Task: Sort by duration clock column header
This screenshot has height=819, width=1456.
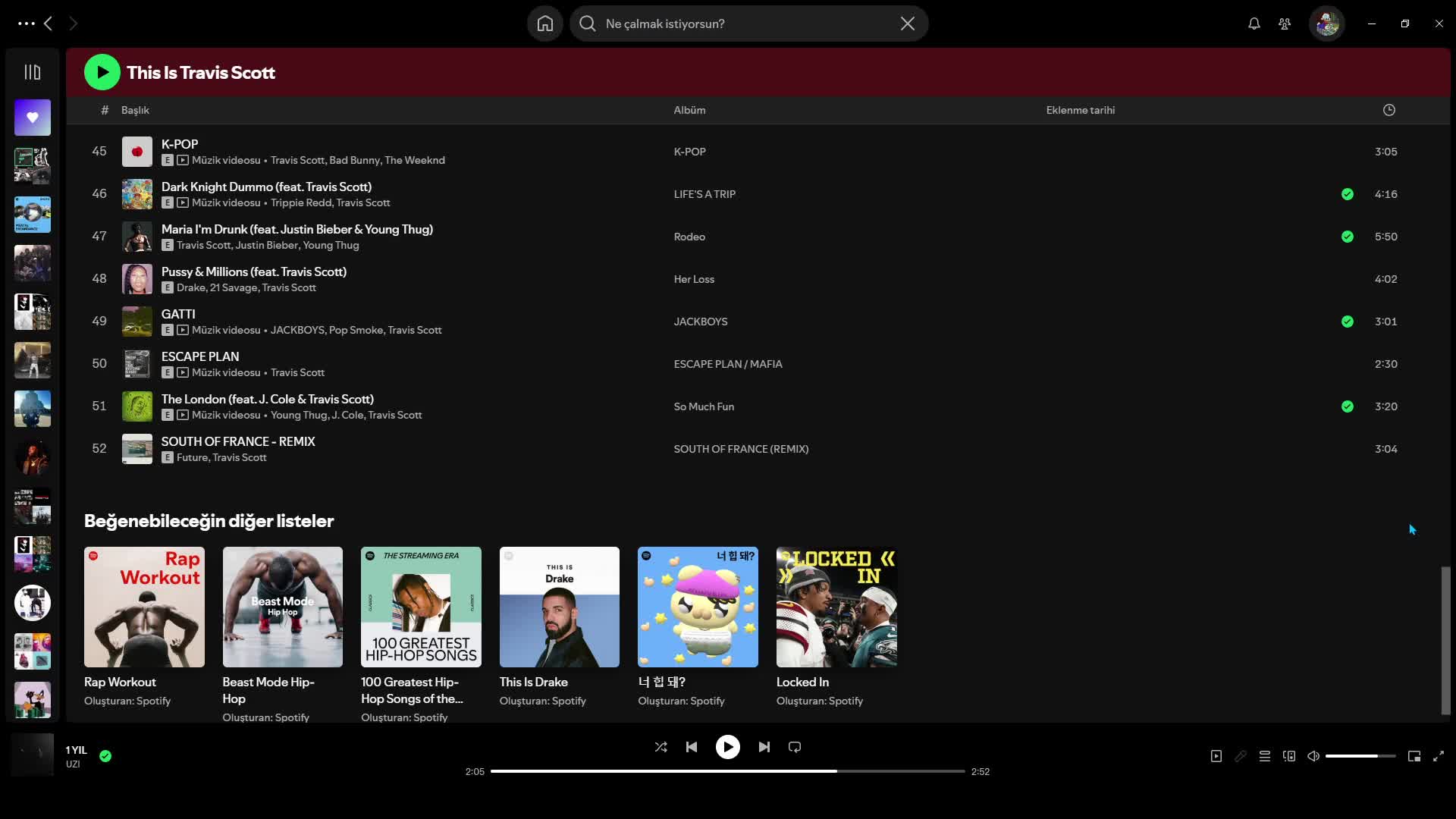Action: (1389, 110)
